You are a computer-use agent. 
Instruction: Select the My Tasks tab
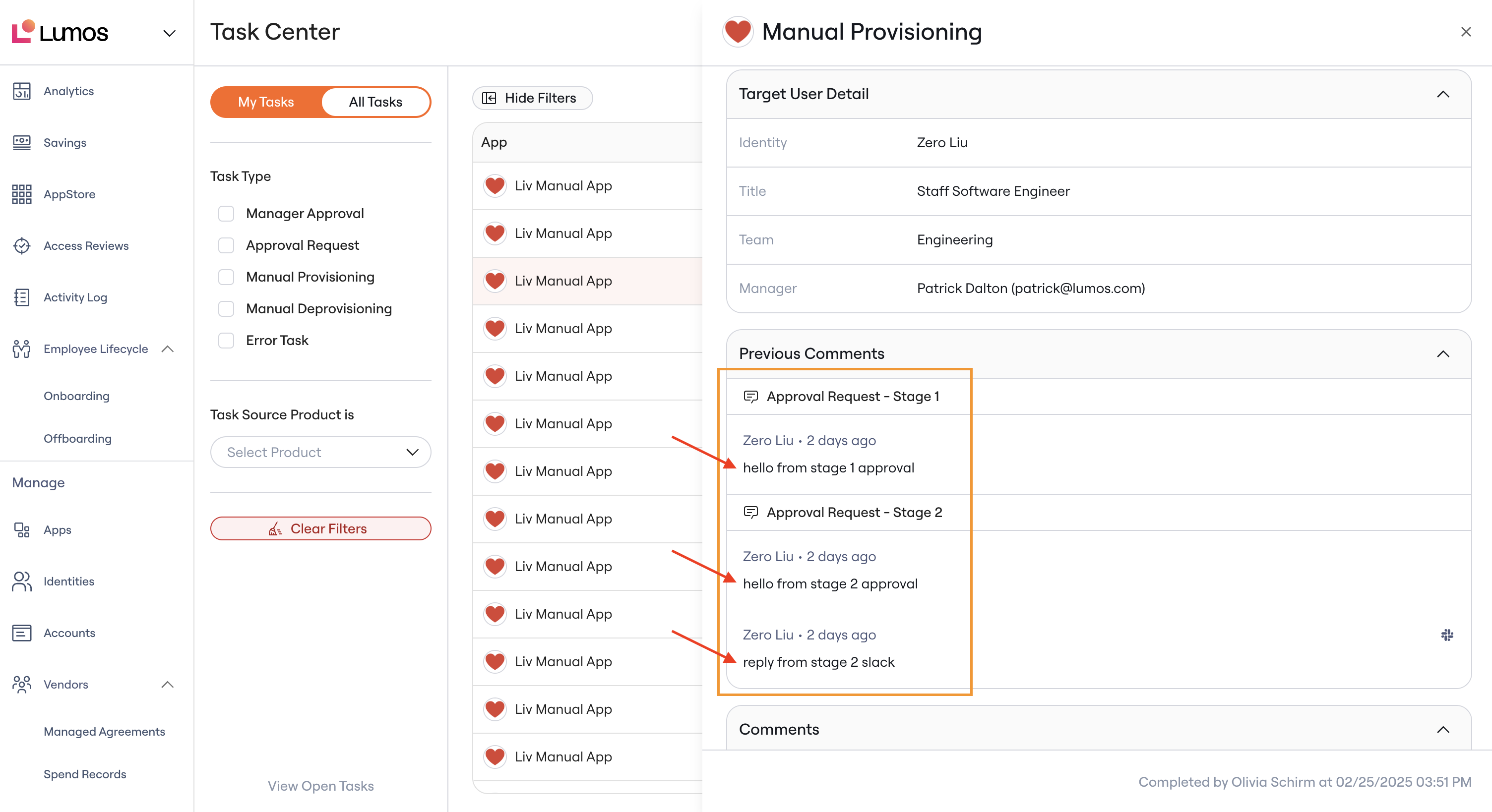point(266,102)
